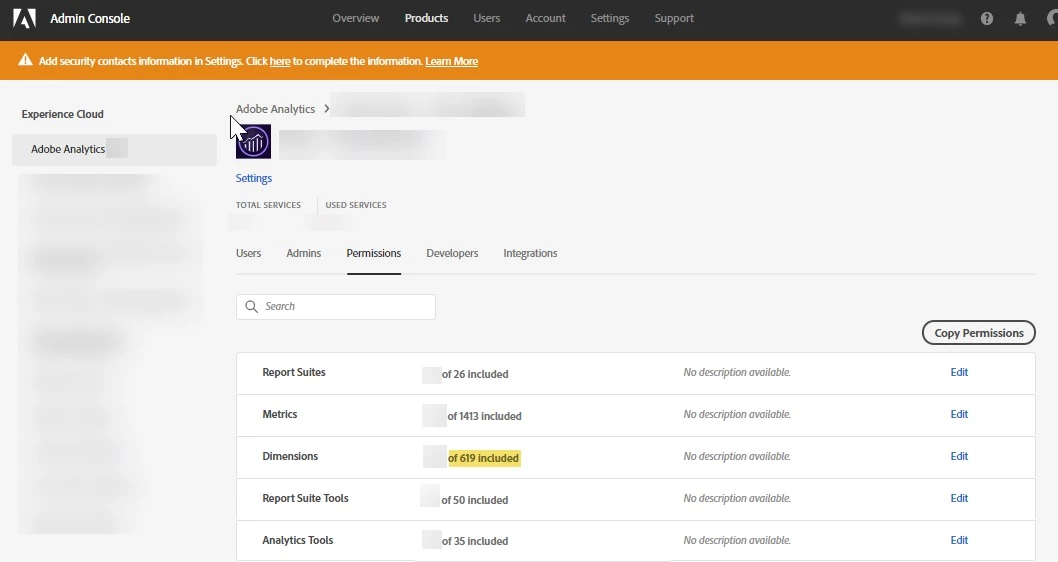Image resolution: width=1058 pixels, height=562 pixels.
Task: Click the Adobe logo in header
Action: [x=24, y=18]
